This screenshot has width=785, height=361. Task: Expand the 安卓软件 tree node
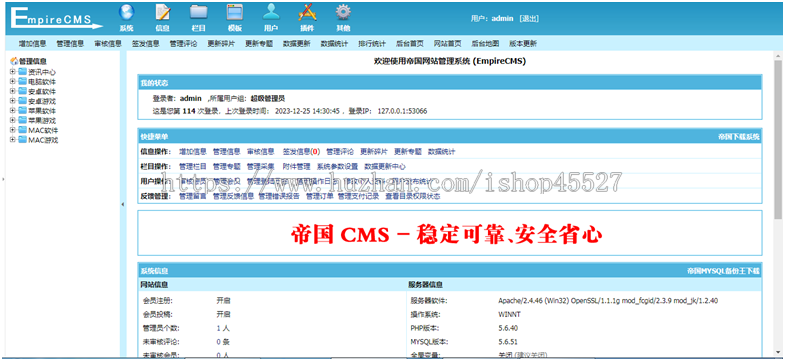tap(13, 91)
